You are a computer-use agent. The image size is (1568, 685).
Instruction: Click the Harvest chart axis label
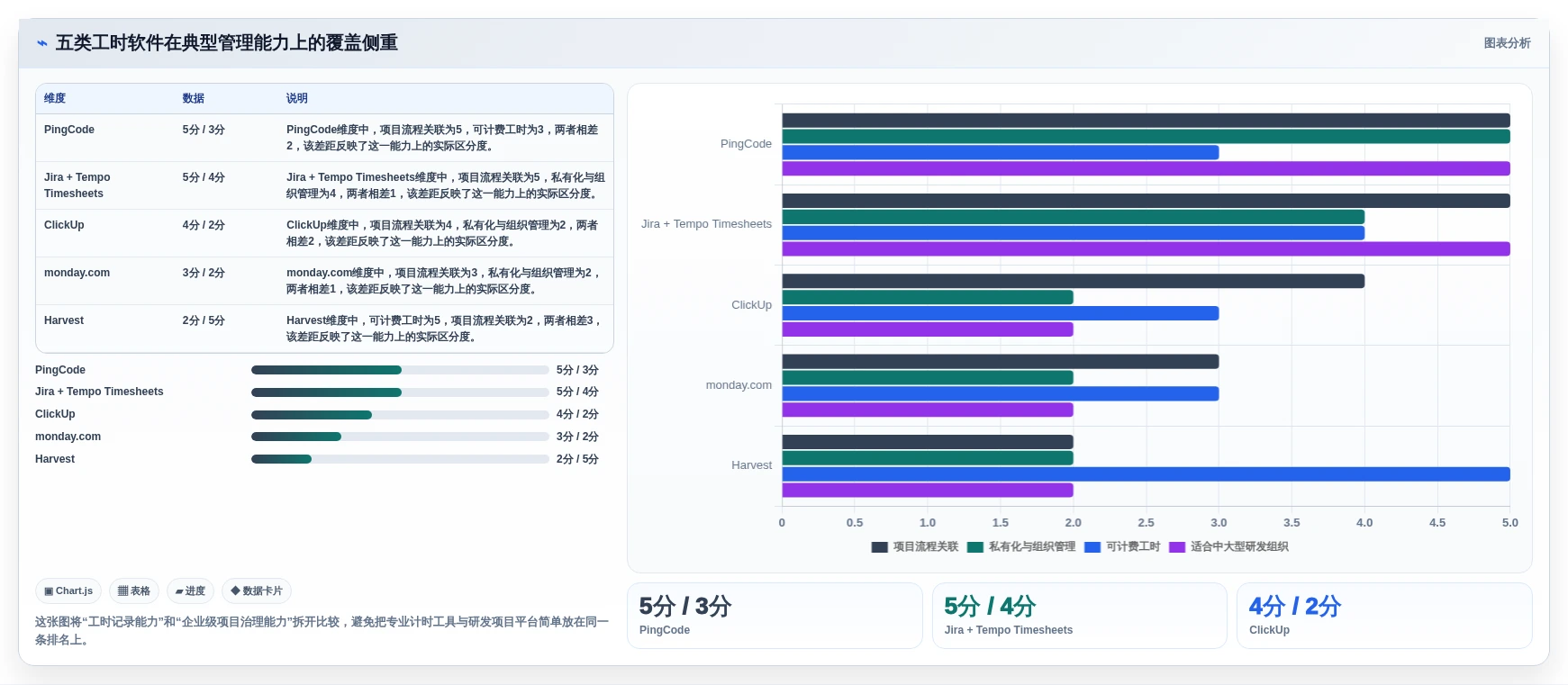[x=751, y=465]
